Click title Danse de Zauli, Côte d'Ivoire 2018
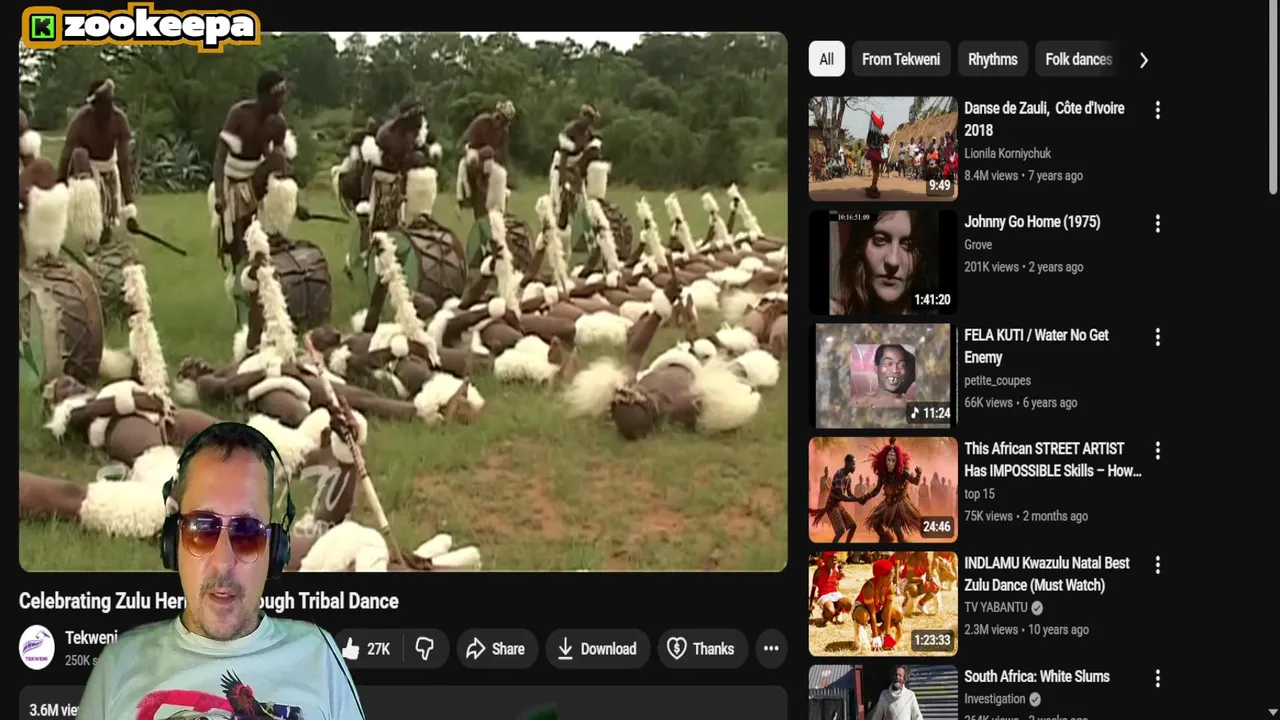Image resolution: width=1280 pixels, height=720 pixels. click(1044, 119)
